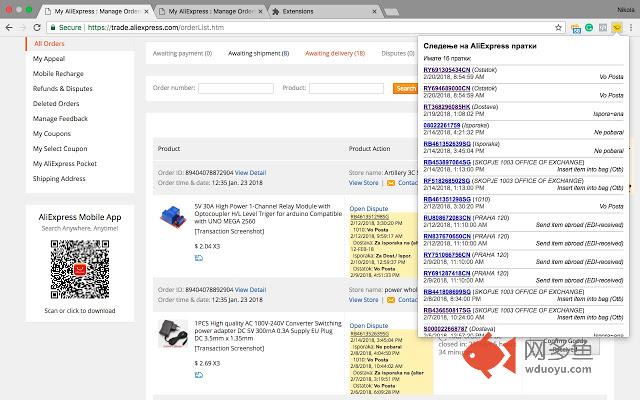Click the yellow AliExpress tracking extension icon
Image resolution: width=640 pixels, height=400 pixels.
616,27
